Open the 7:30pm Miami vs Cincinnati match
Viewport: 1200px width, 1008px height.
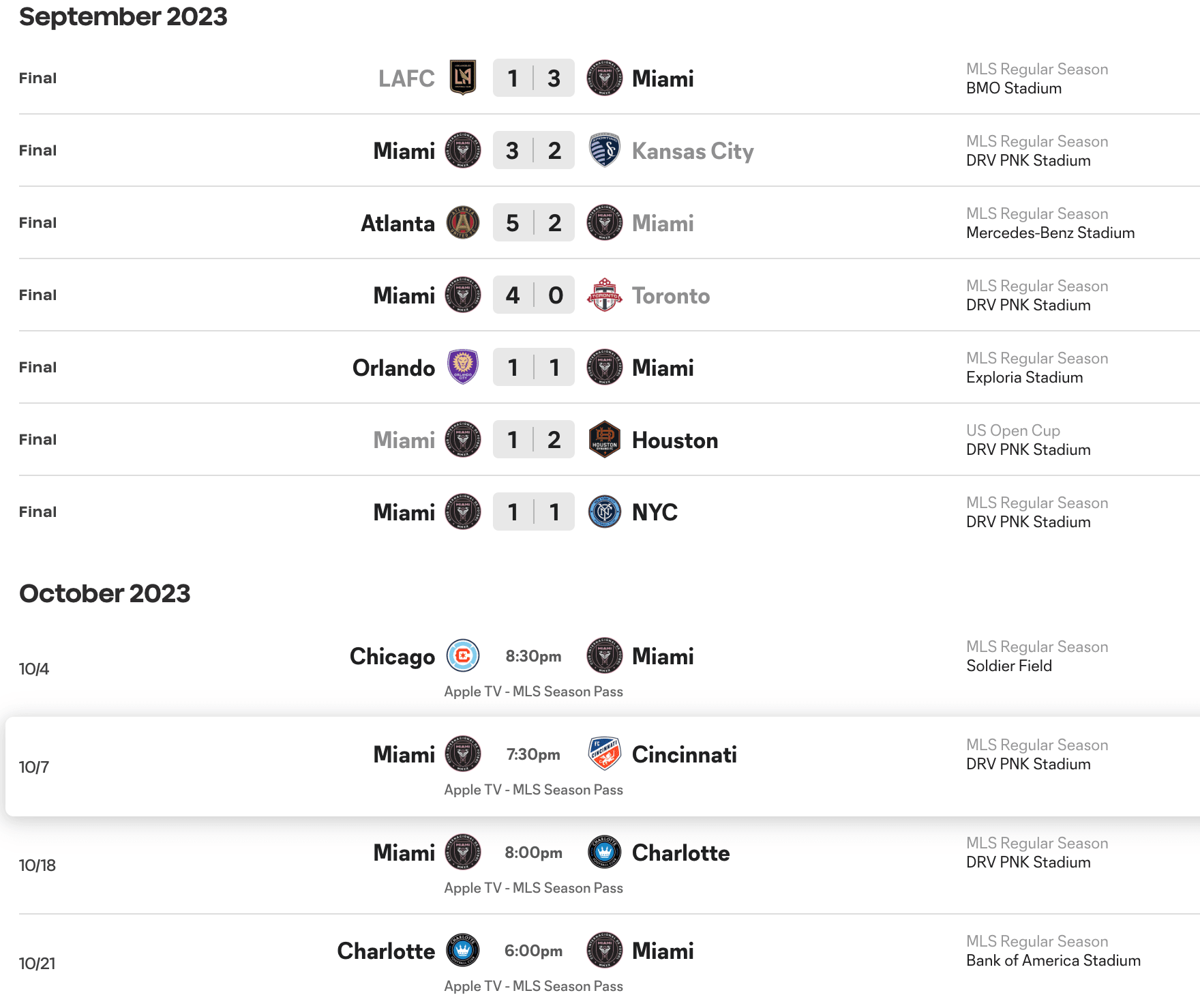click(x=533, y=754)
